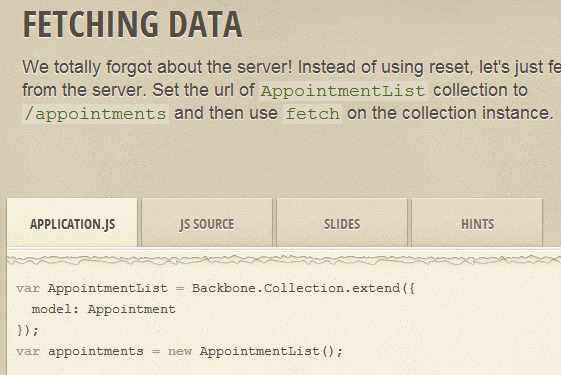
Task: Click the word Collection in the code
Action: click(303, 288)
